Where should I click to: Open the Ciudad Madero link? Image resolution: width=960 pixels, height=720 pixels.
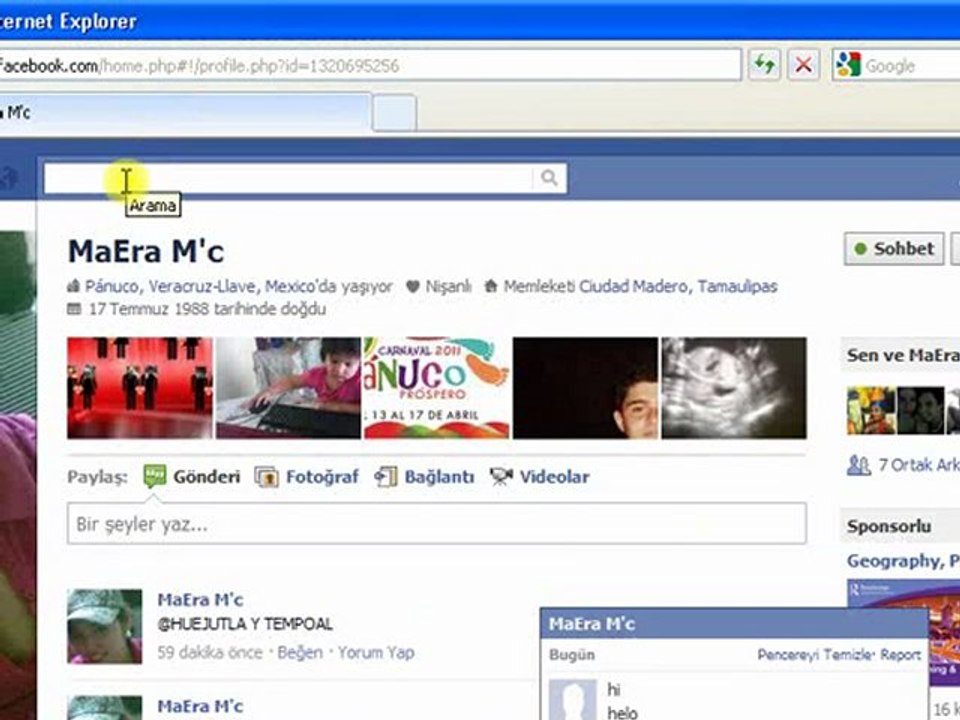click(x=633, y=286)
